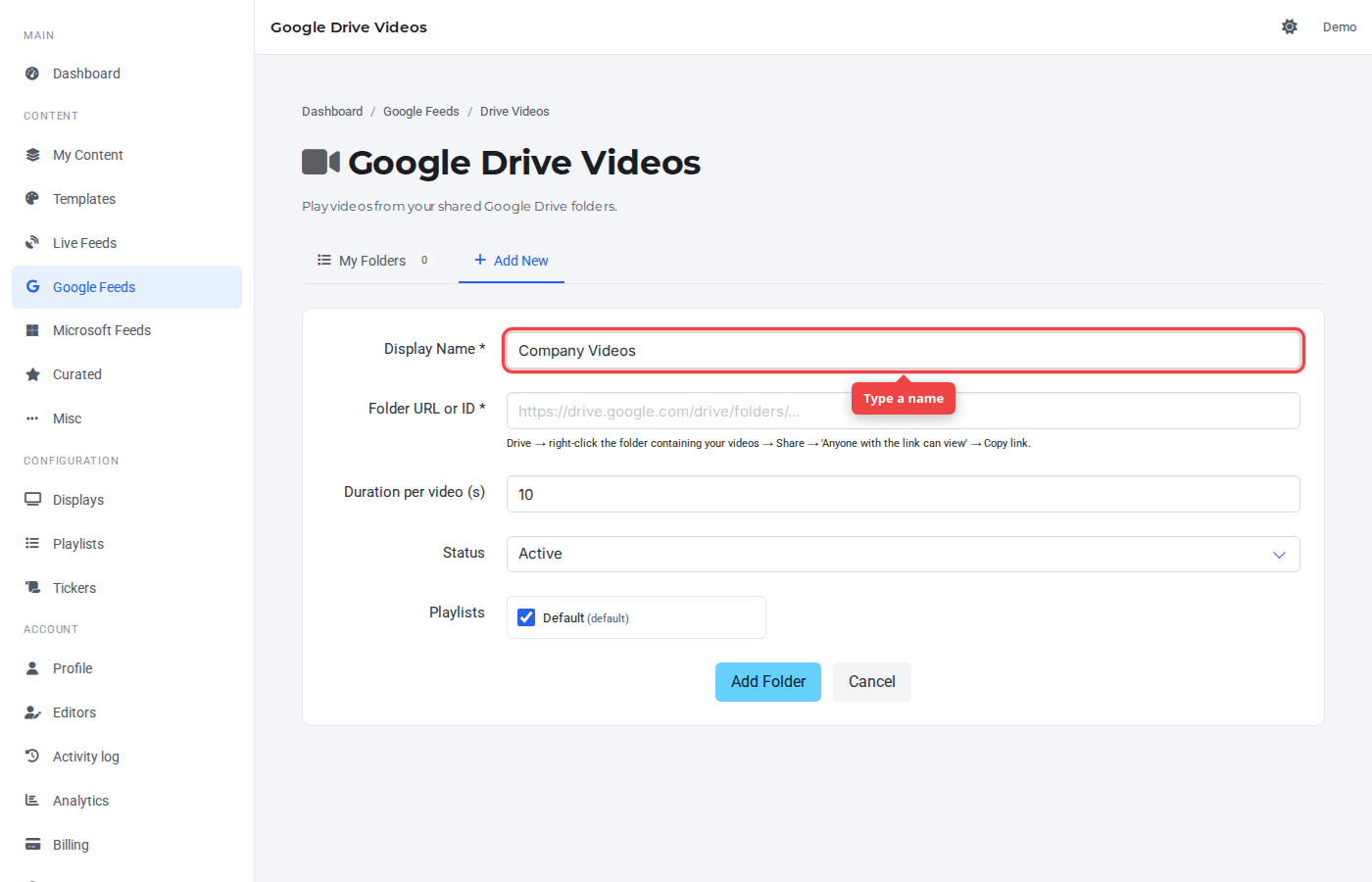Screen dimensions: 1372x882
Task: Open Misc in sidebar
Action: tap(127, 418)
